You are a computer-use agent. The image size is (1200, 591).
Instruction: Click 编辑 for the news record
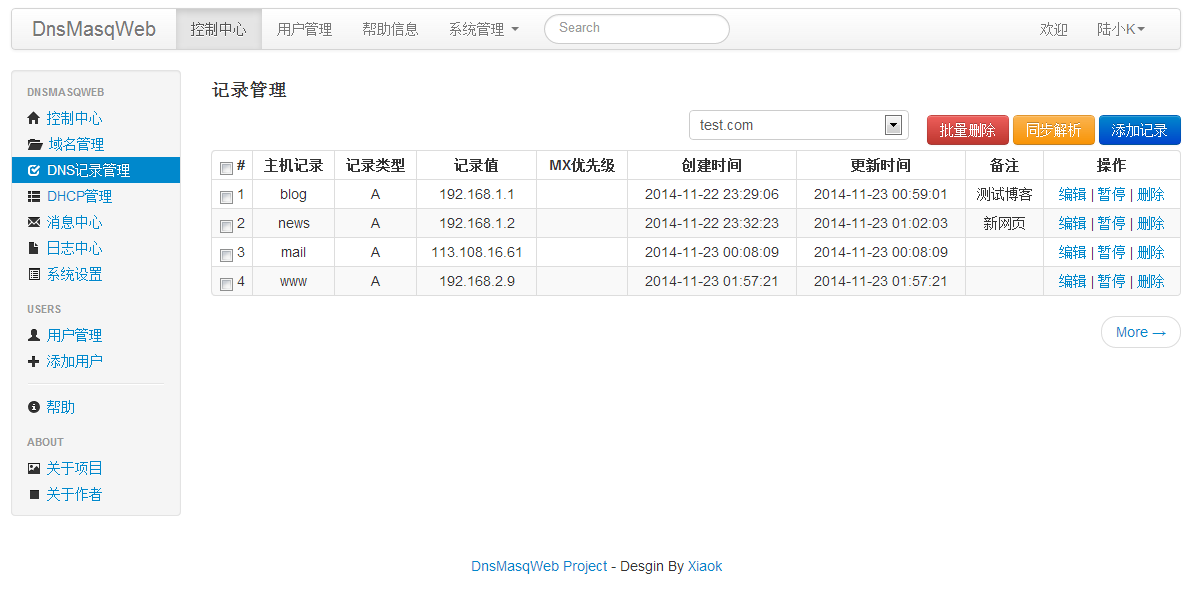pos(1072,223)
